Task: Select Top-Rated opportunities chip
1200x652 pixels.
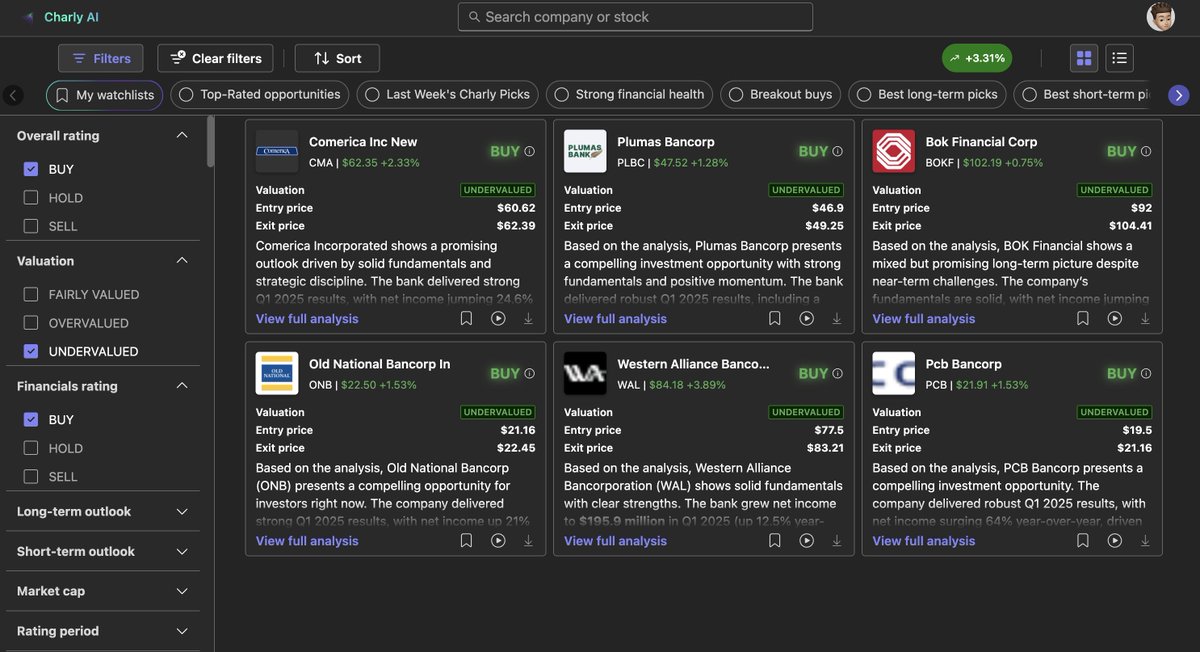Action: 260,95
